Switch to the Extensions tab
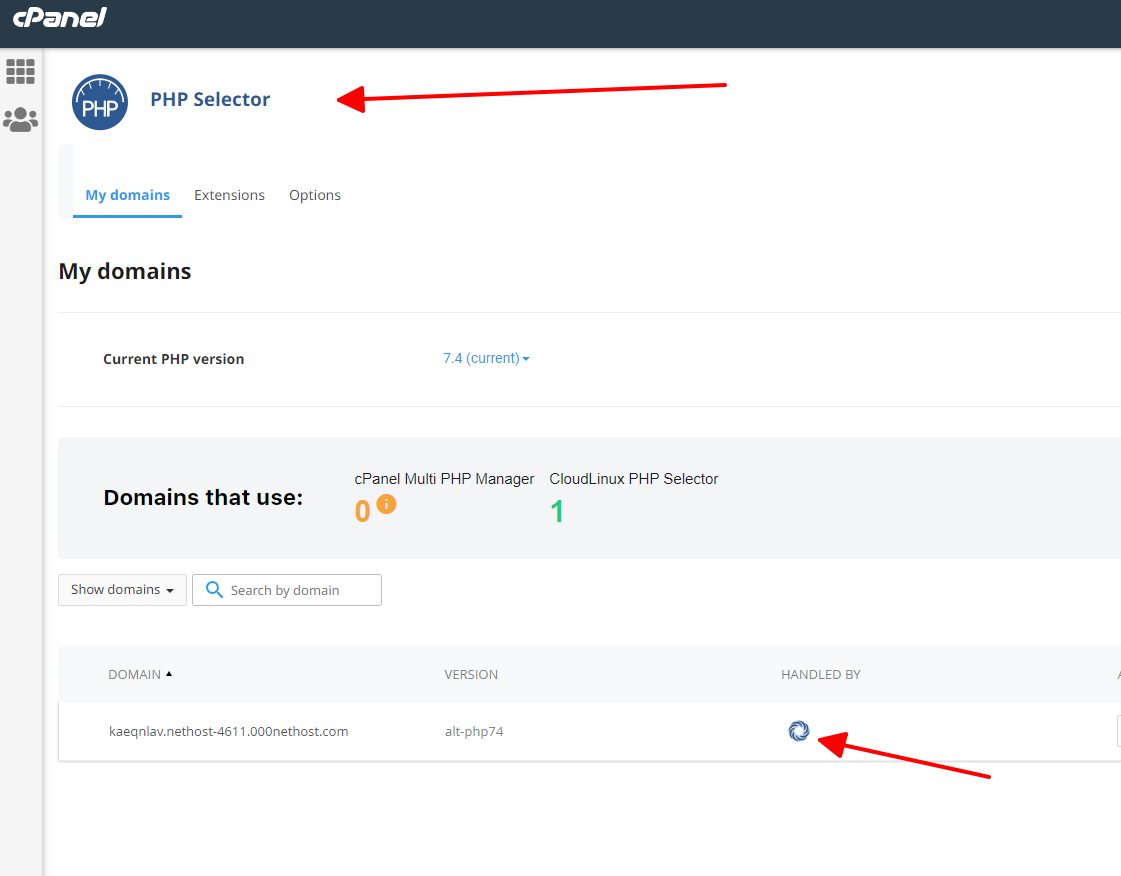Screen dimensions: 1121x876 (x=229, y=195)
